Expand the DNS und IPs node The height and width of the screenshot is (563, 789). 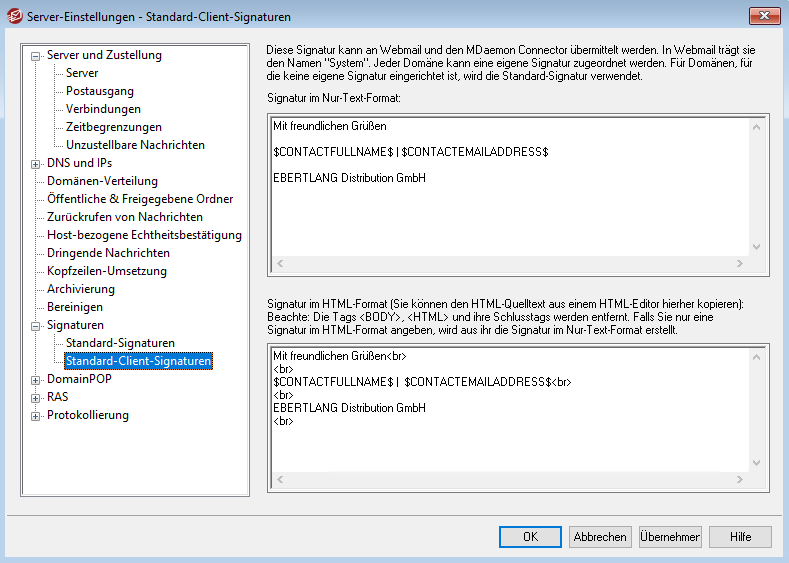[37, 164]
